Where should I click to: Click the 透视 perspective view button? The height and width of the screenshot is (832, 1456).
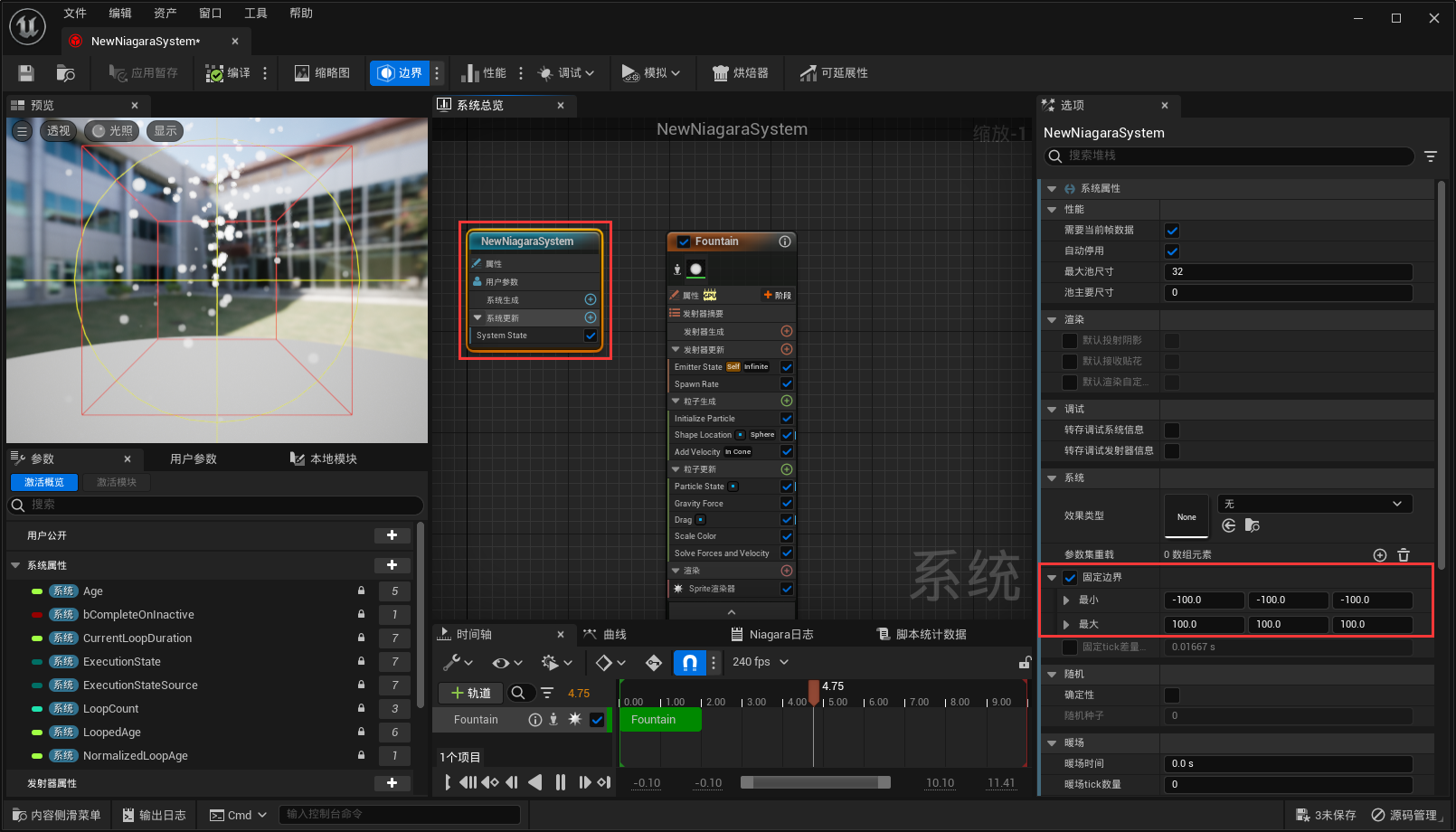(59, 131)
